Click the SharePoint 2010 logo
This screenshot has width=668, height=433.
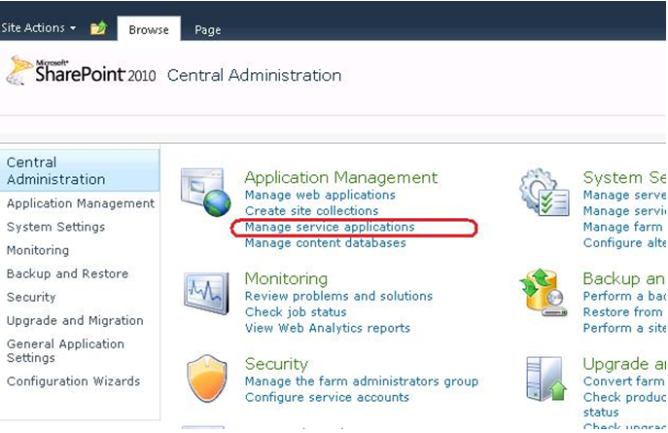click(x=80, y=74)
